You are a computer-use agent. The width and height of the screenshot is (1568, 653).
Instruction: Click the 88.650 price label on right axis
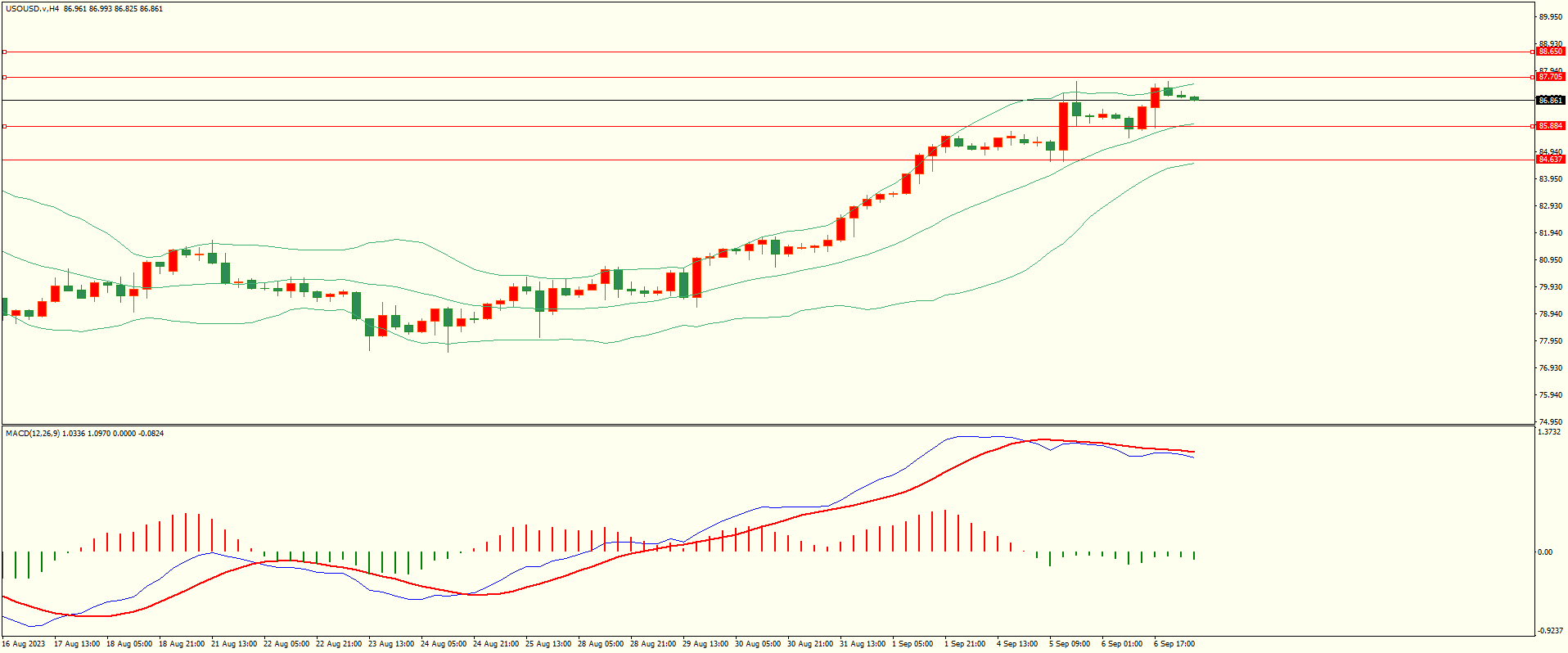coord(1550,52)
